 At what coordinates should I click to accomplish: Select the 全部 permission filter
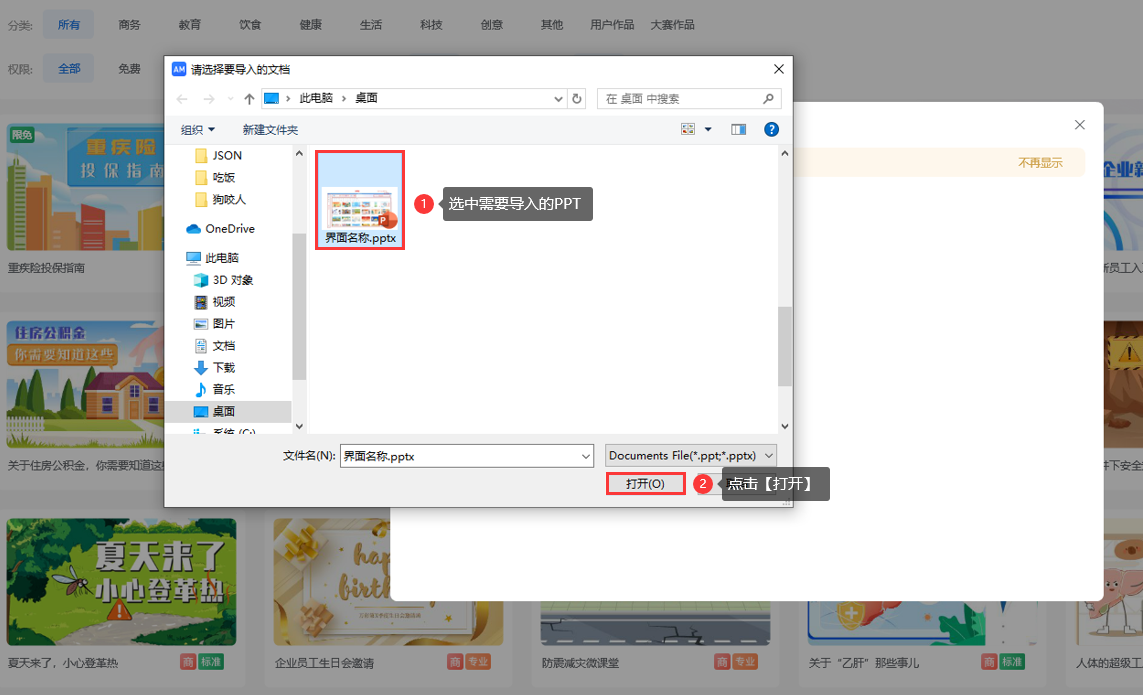(68, 69)
